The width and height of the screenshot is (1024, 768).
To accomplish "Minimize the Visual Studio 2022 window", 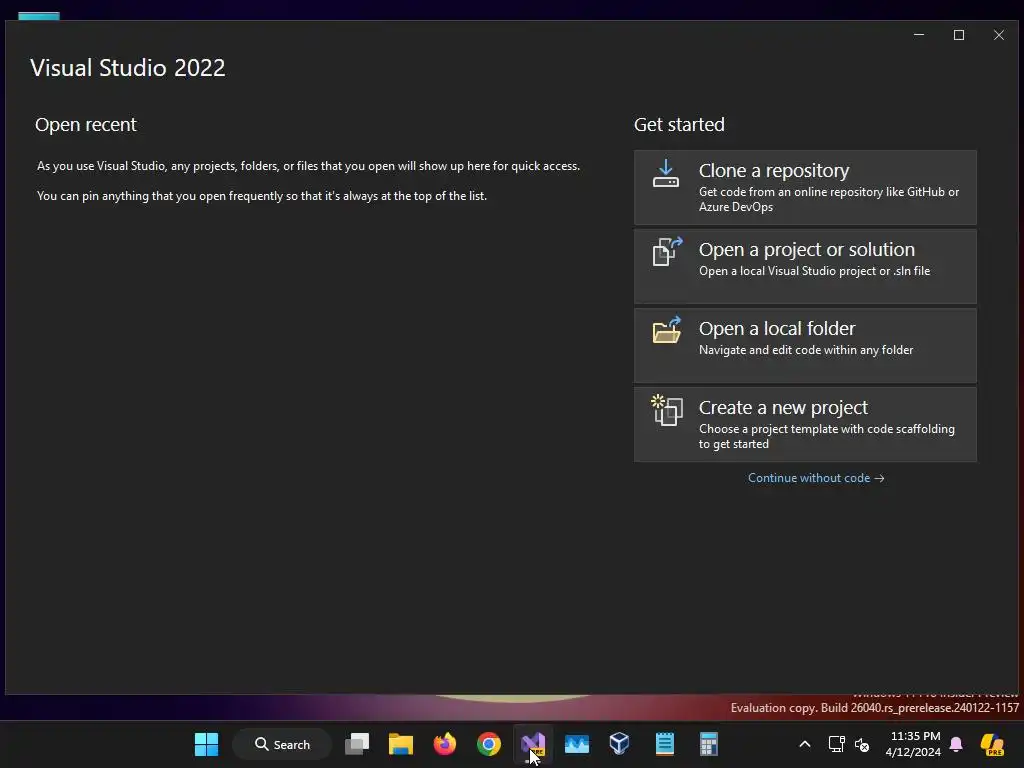I will 919,35.
